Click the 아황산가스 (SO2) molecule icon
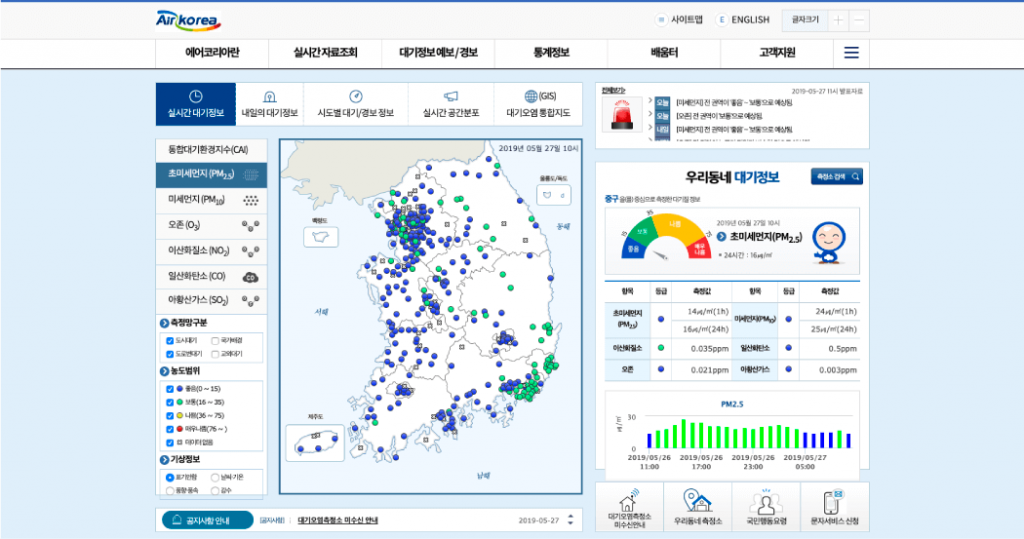 [251, 301]
